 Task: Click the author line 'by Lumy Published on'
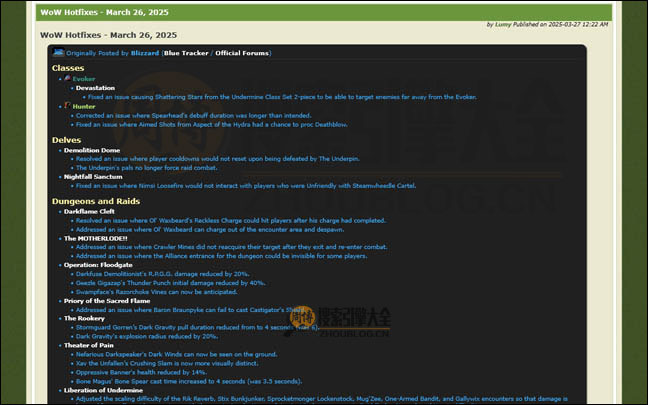coord(547,24)
